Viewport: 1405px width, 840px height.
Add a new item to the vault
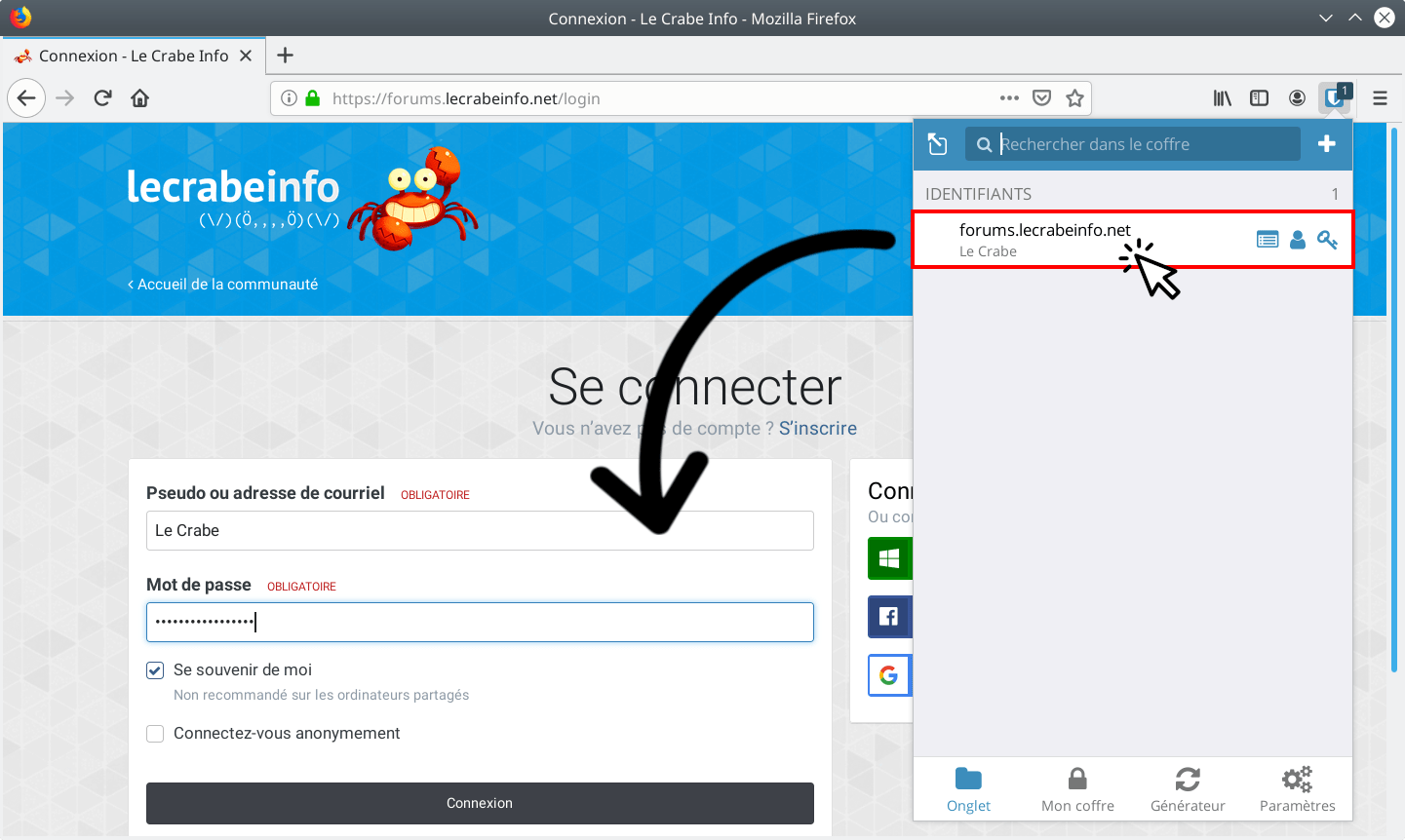[1327, 144]
